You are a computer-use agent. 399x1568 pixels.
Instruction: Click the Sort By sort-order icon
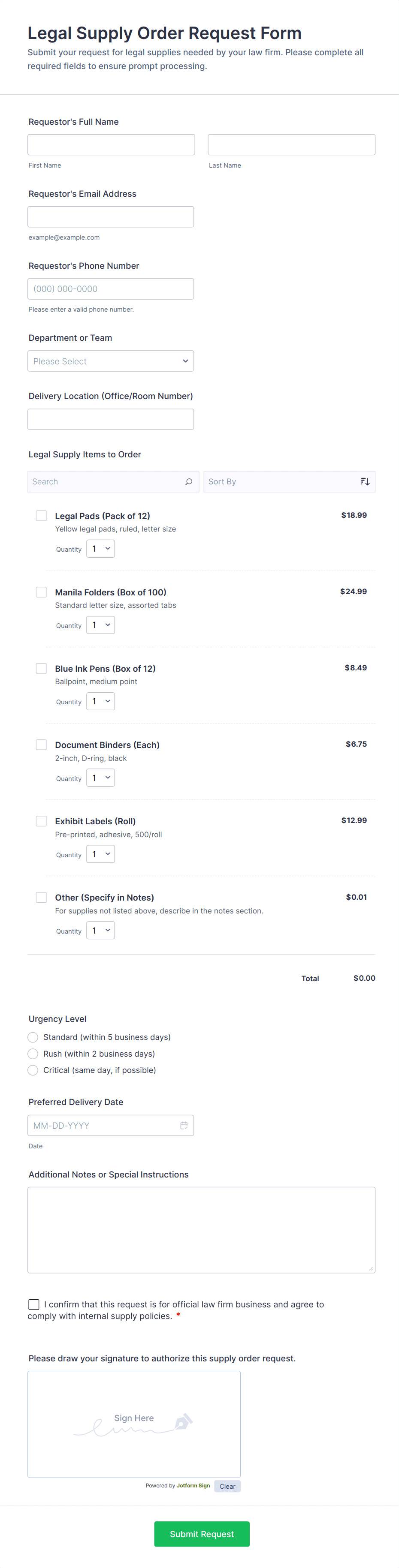tap(365, 481)
